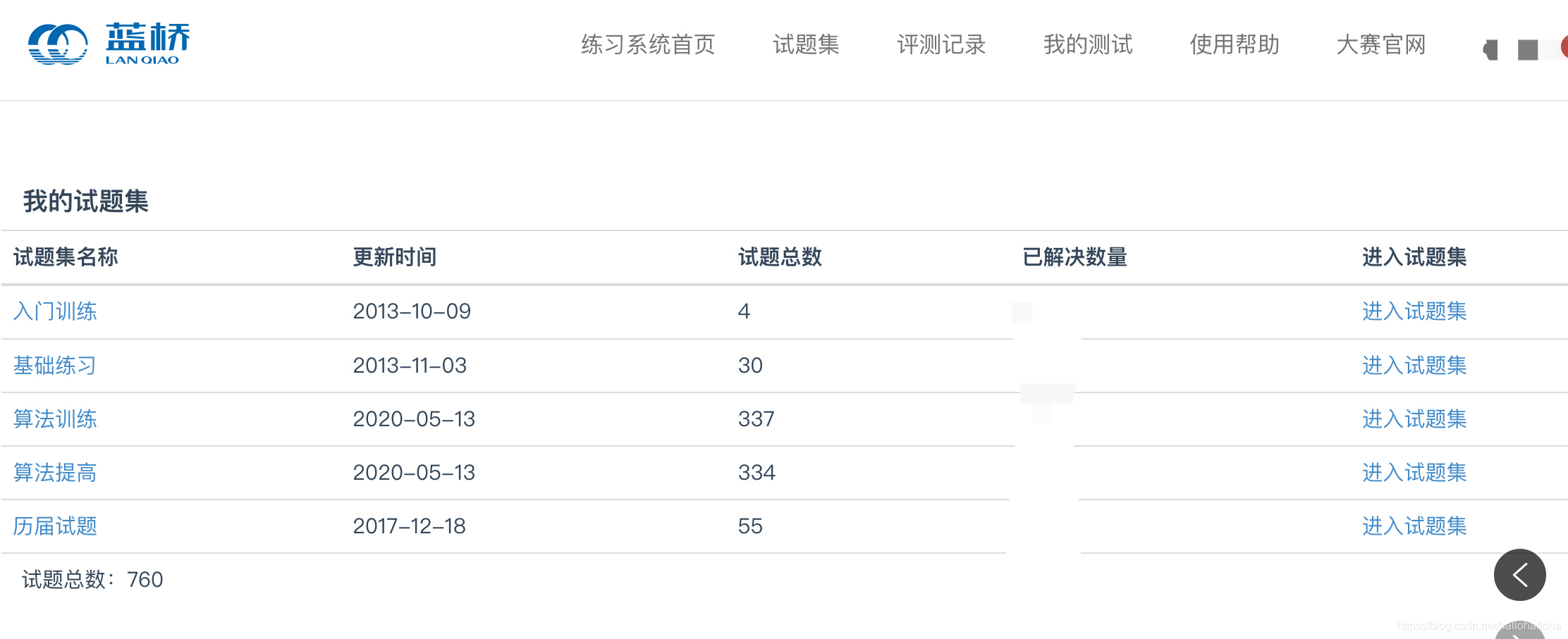Click the forward chevron at bottom right
This screenshot has width=1568, height=639.
(1520, 631)
